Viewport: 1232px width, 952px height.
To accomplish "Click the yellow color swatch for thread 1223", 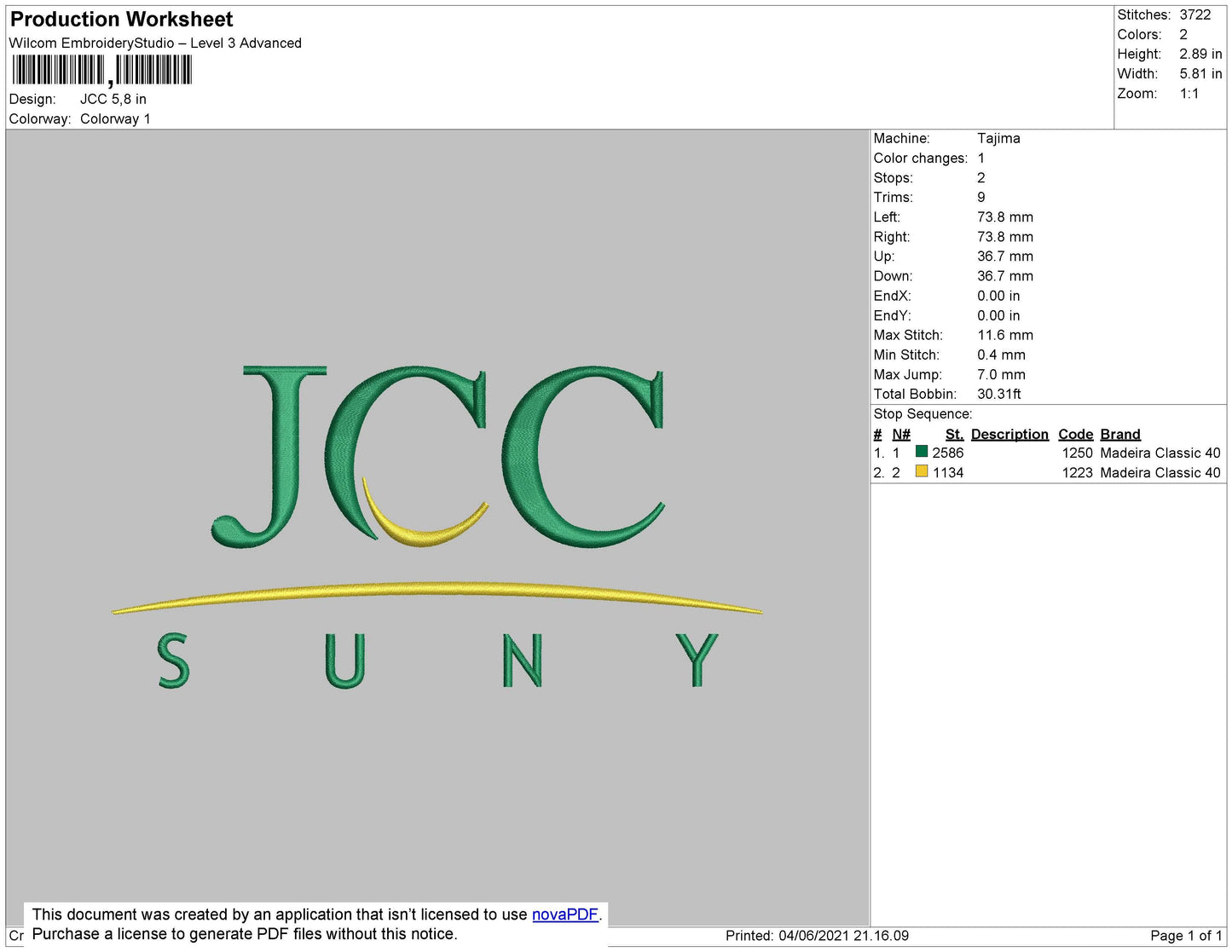I will coord(922,471).
